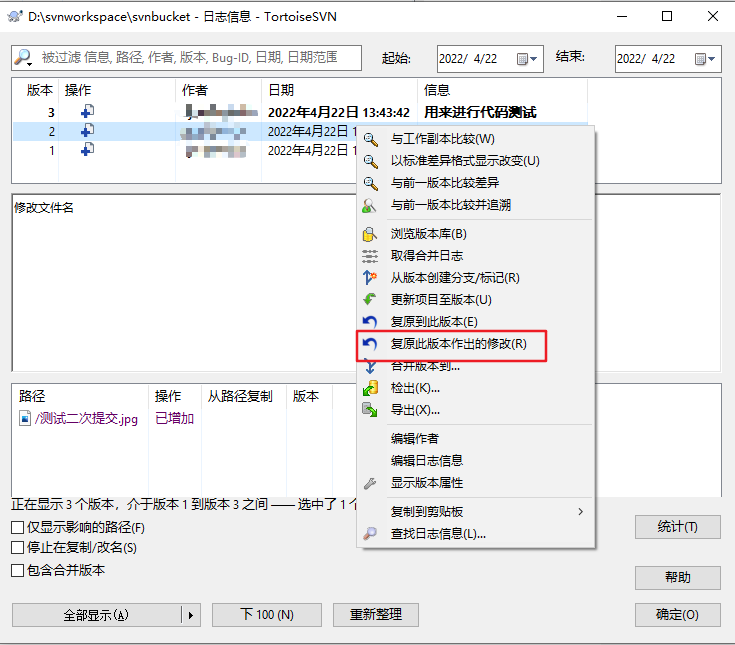Expand the arrow next to 全部显示(A)
The width and height of the screenshot is (735, 645).
[x=191, y=615]
